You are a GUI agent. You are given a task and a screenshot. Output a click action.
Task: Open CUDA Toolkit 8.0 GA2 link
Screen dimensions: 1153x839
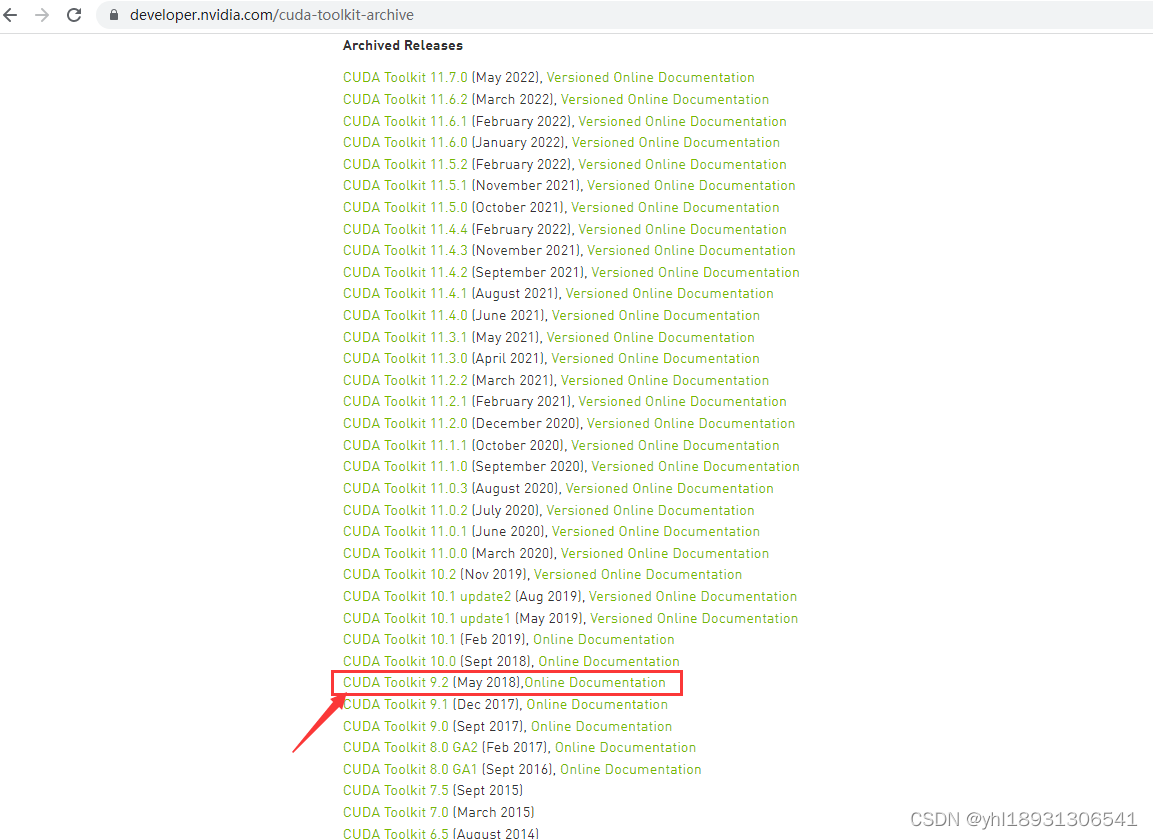pos(410,747)
